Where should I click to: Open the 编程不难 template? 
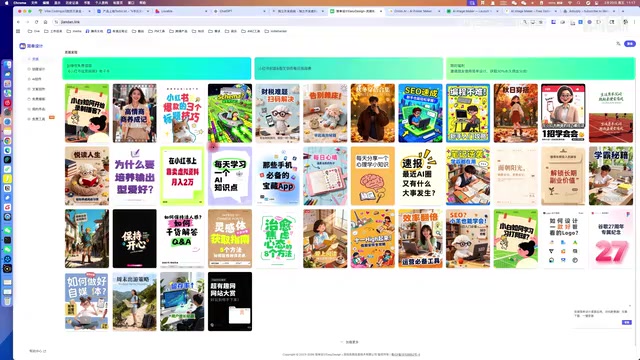coord(468,113)
